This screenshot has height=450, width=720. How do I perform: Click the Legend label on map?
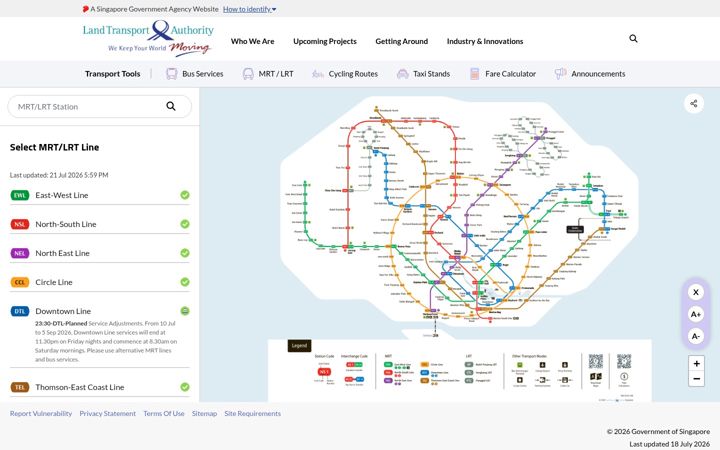click(x=299, y=345)
